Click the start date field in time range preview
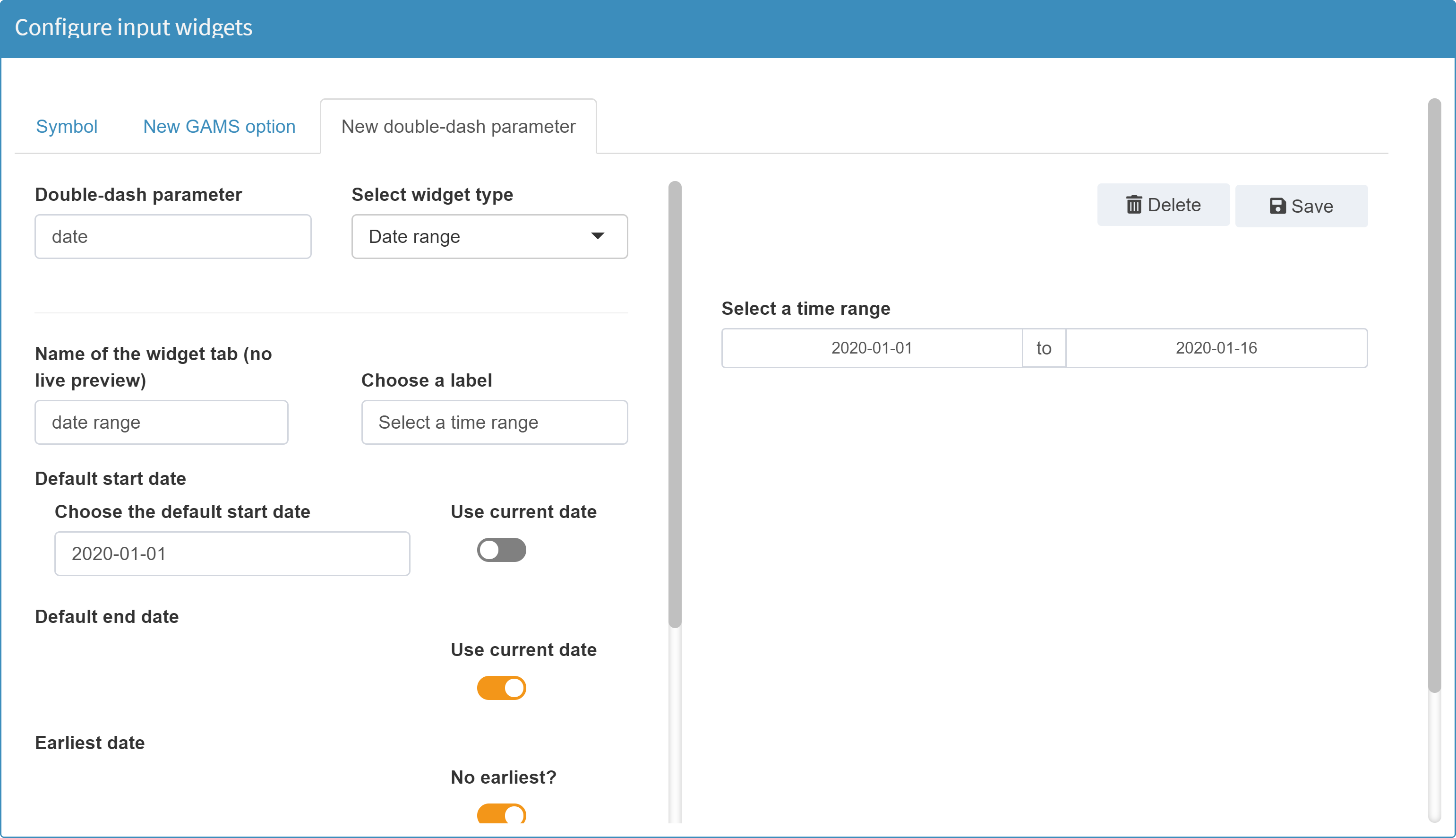1456x838 pixels. pyautogui.click(x=871, y=347)
